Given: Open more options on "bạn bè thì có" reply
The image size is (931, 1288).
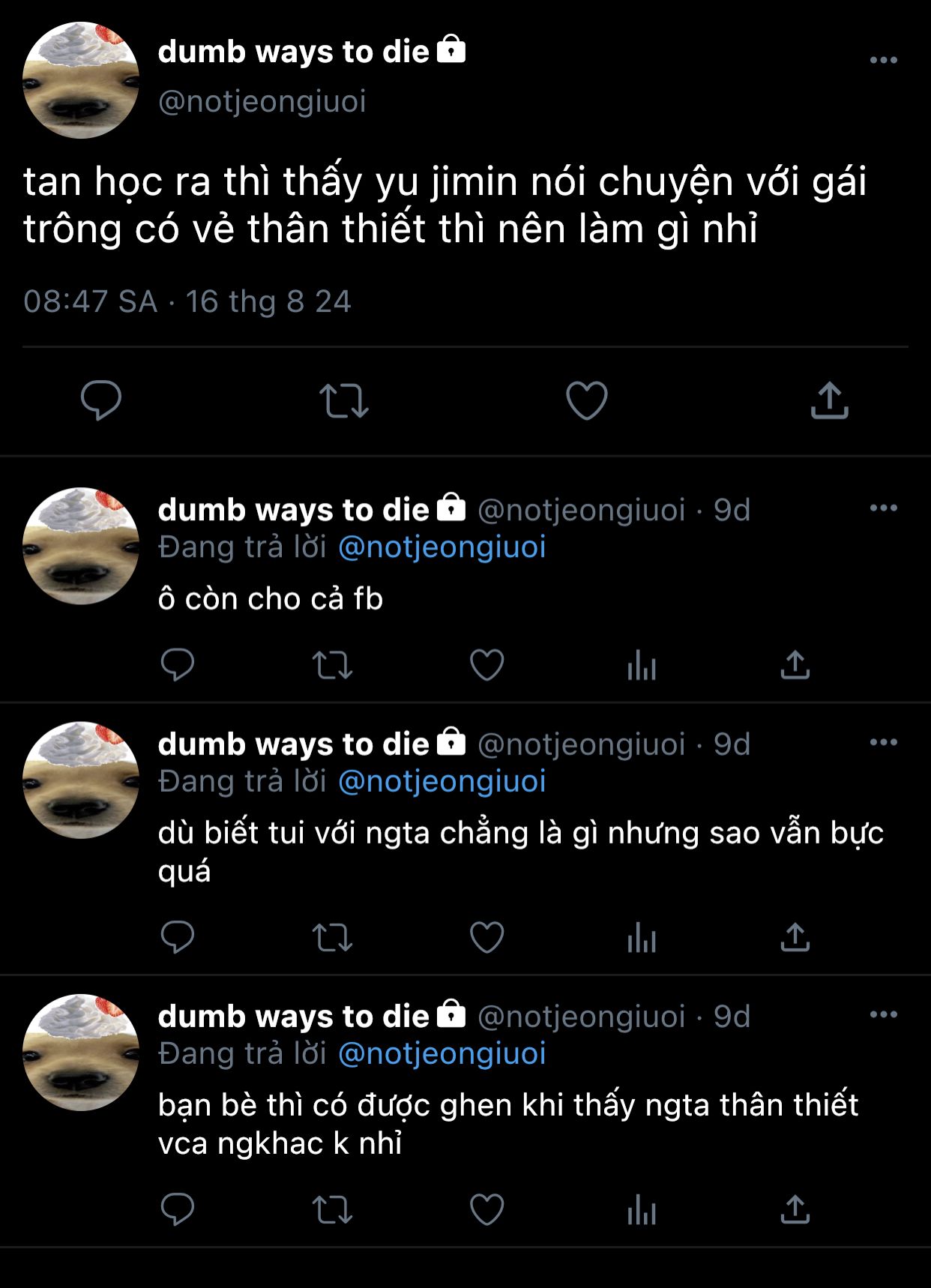Looking at the screenshot, I should 883,1014.
